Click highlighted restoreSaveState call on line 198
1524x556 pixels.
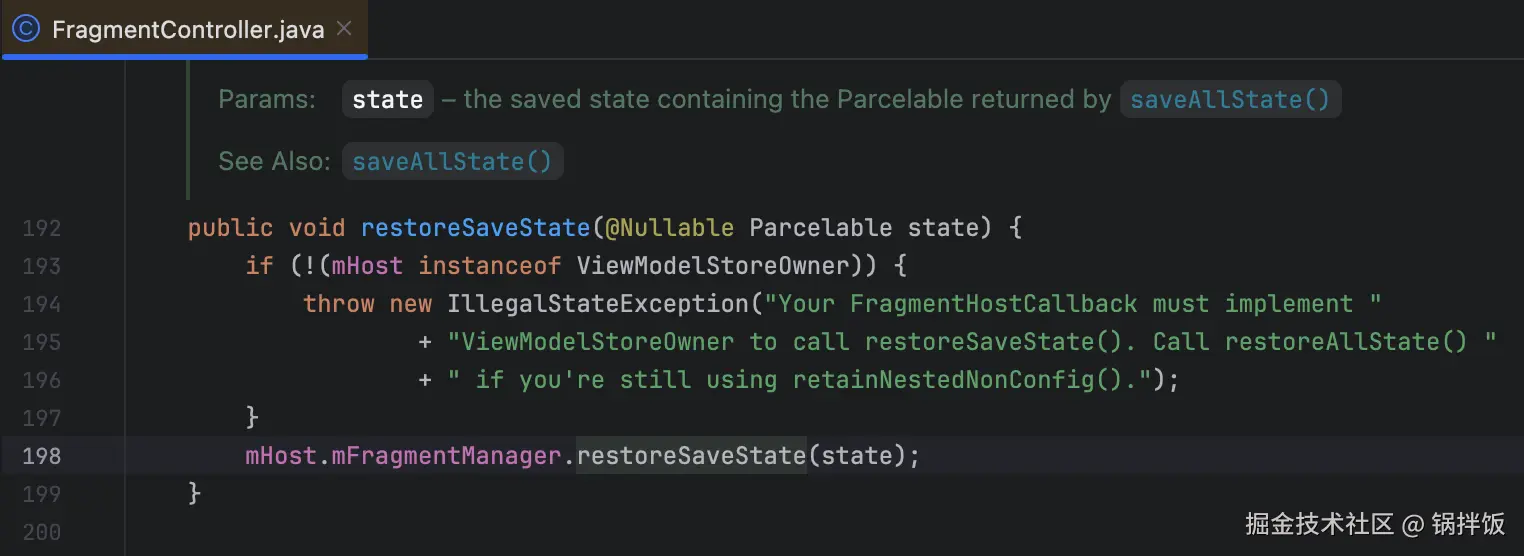pyautogui.click(x=691, y=456)
